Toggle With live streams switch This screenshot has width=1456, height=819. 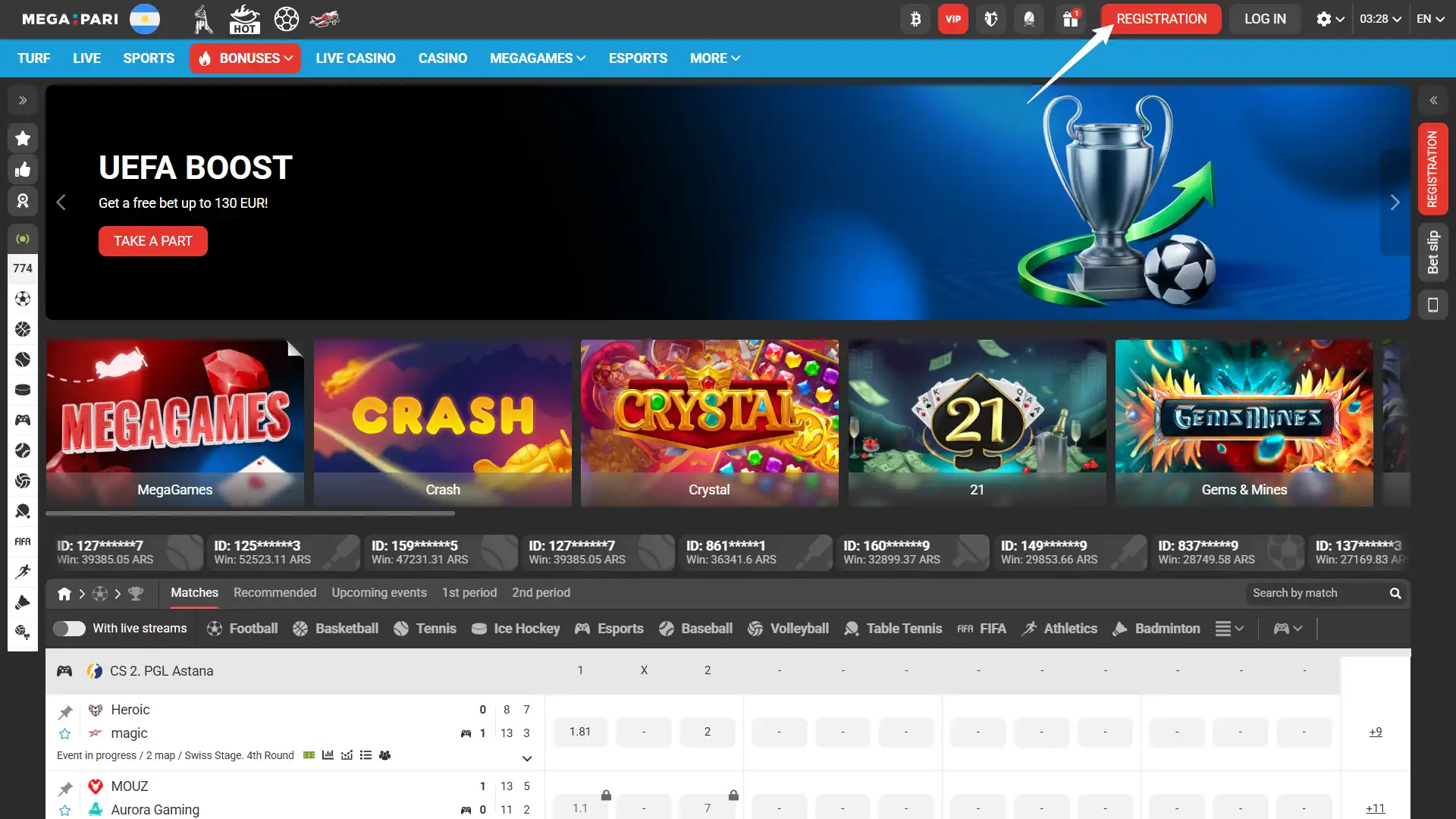[x=69, y=629]
